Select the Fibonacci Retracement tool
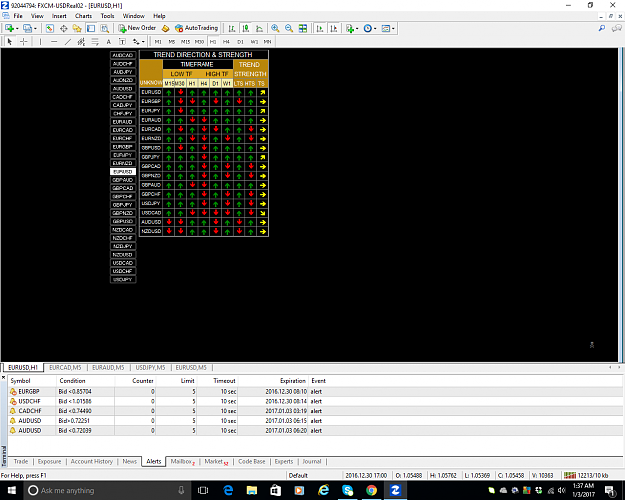 click(x=95, y=41)
